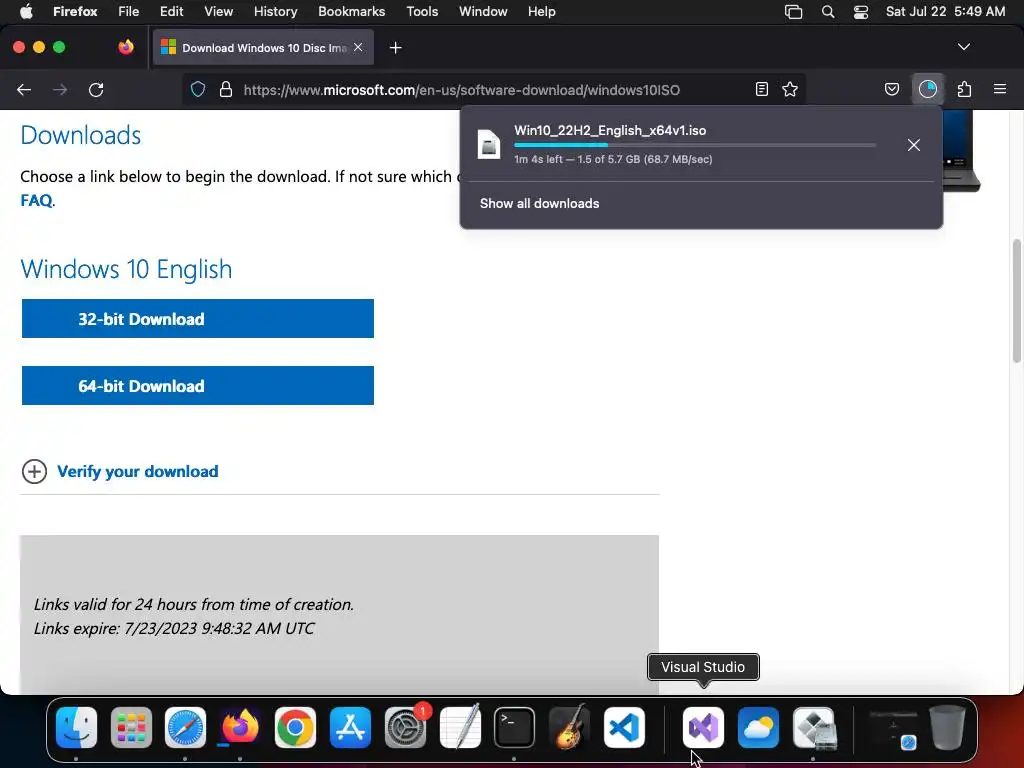Open GarageBand from the Dock
The image size is (1024, 768).
(x=569, y=727)
